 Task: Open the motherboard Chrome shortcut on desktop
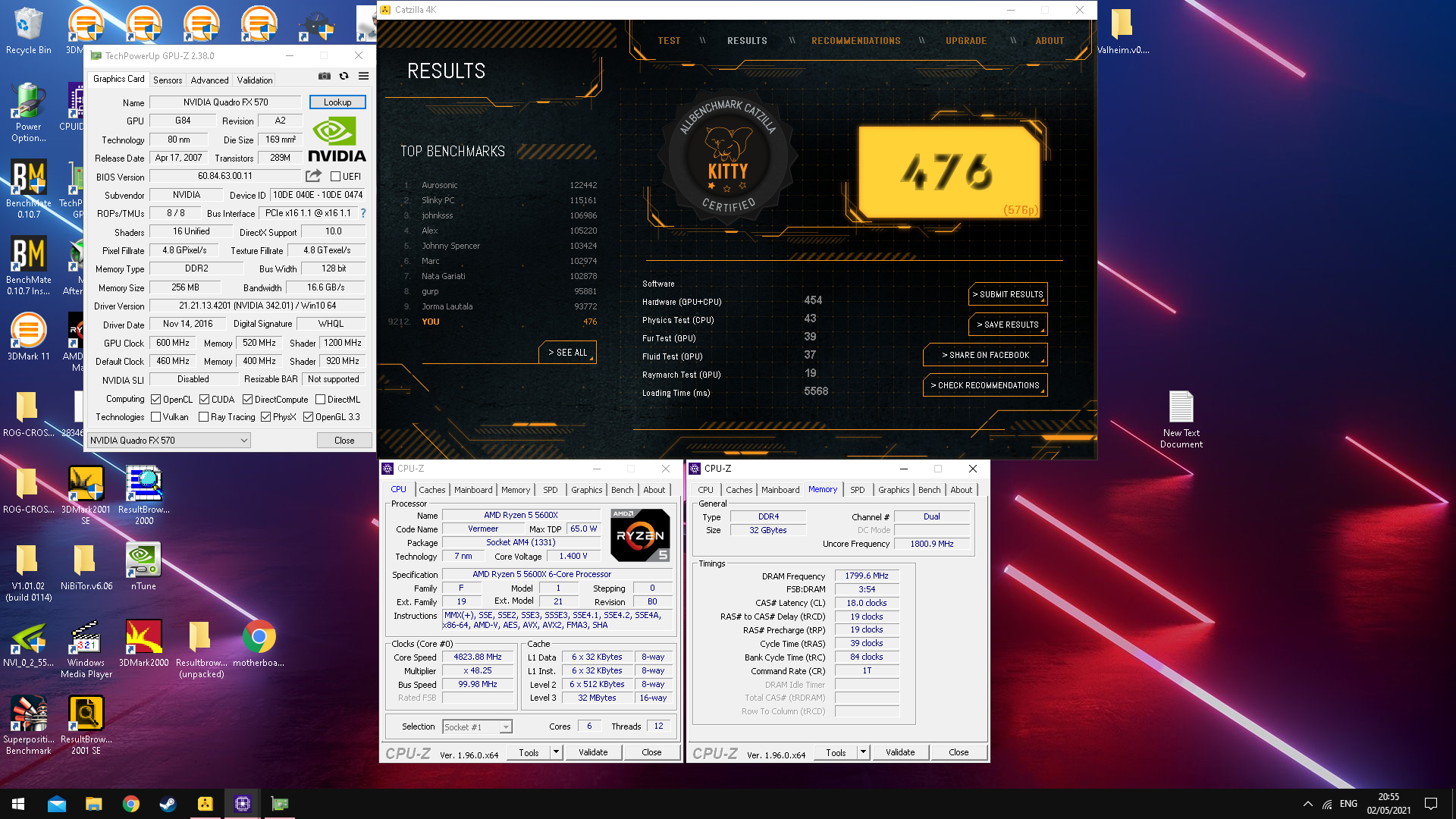(259, 643)
